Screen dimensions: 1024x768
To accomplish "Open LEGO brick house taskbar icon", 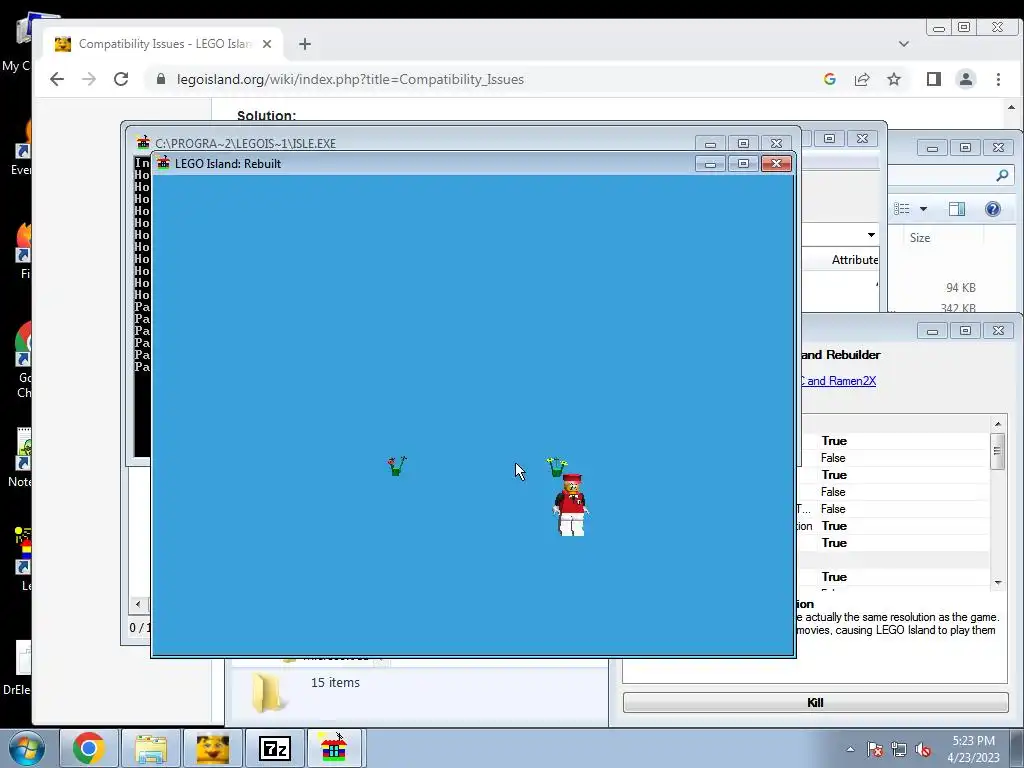I will (x=334, y=748).
